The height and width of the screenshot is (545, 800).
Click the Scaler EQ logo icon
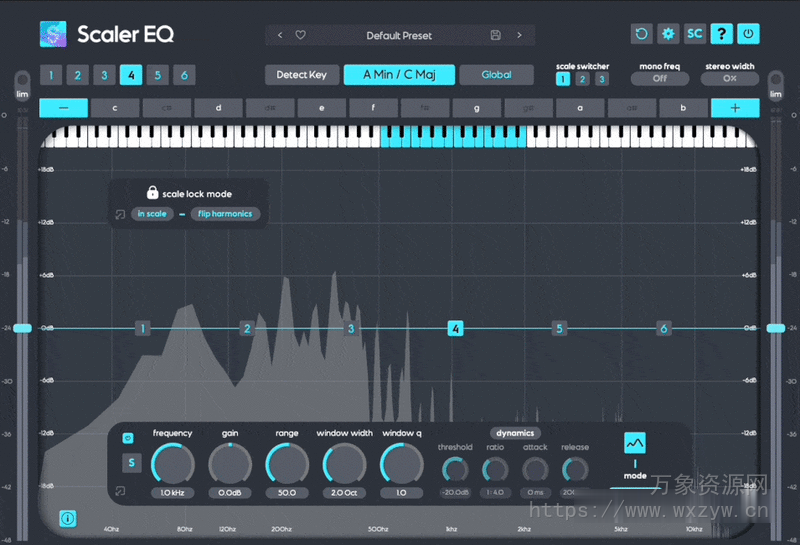53,34
